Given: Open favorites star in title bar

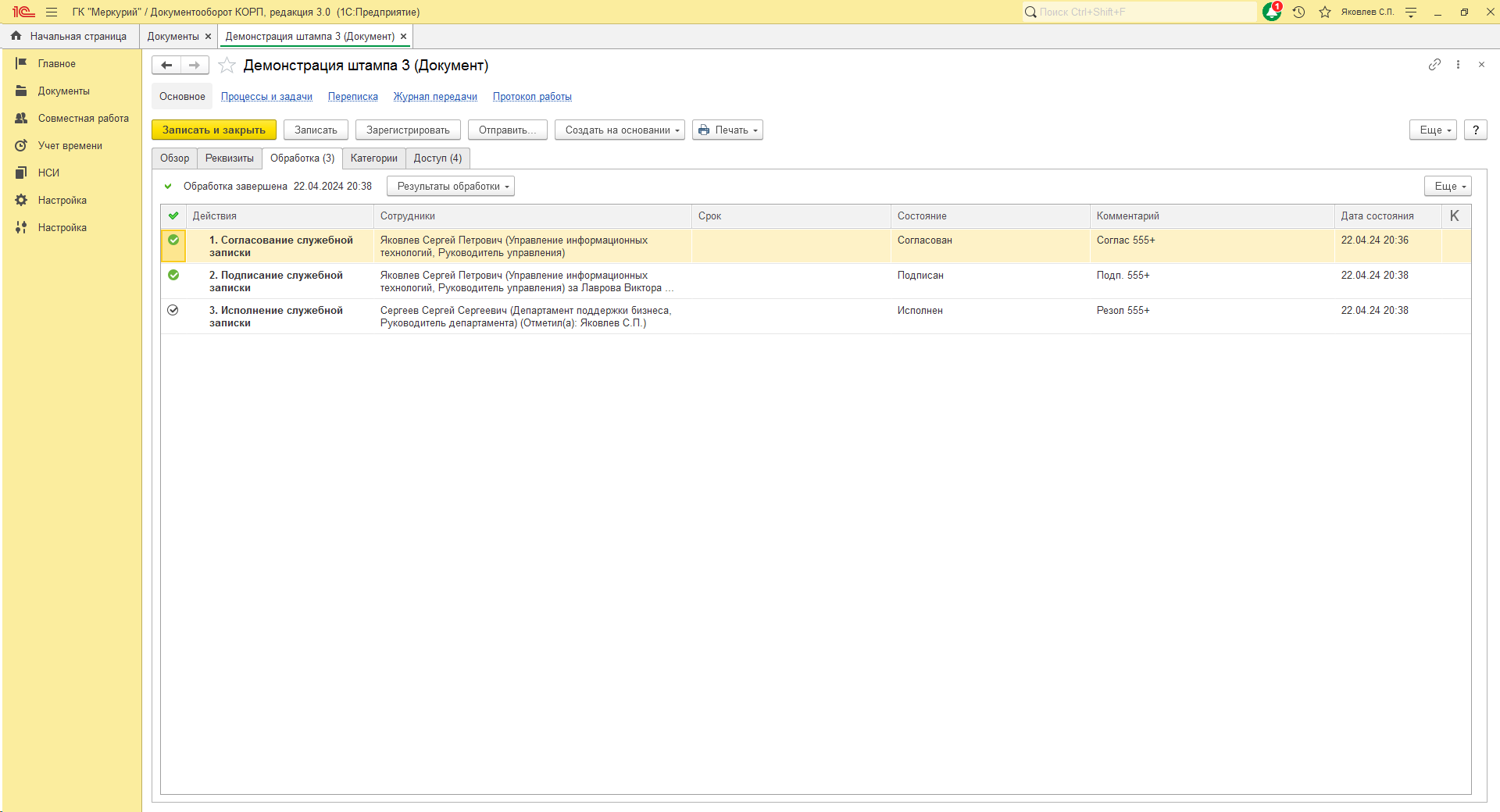Looking at the screenshot, I should (x=1325, y=12).
